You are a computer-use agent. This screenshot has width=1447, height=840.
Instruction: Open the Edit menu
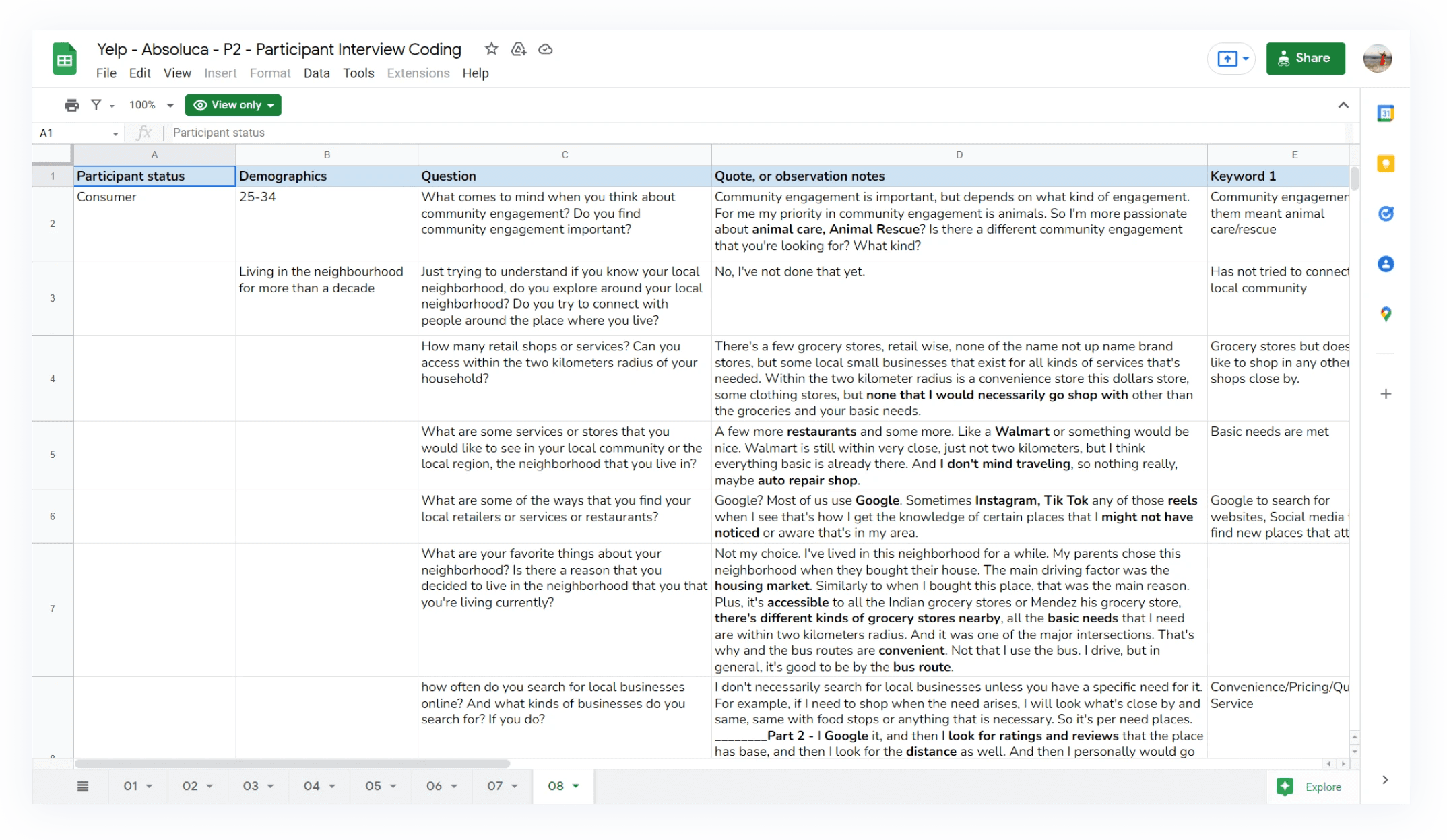pyautogui.click(x=139, y=73)
